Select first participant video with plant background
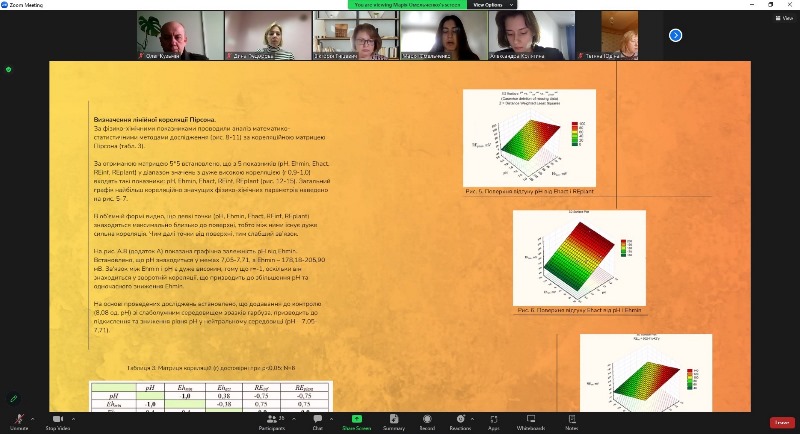This screenshot has width=800, height=434. point(181,36)
